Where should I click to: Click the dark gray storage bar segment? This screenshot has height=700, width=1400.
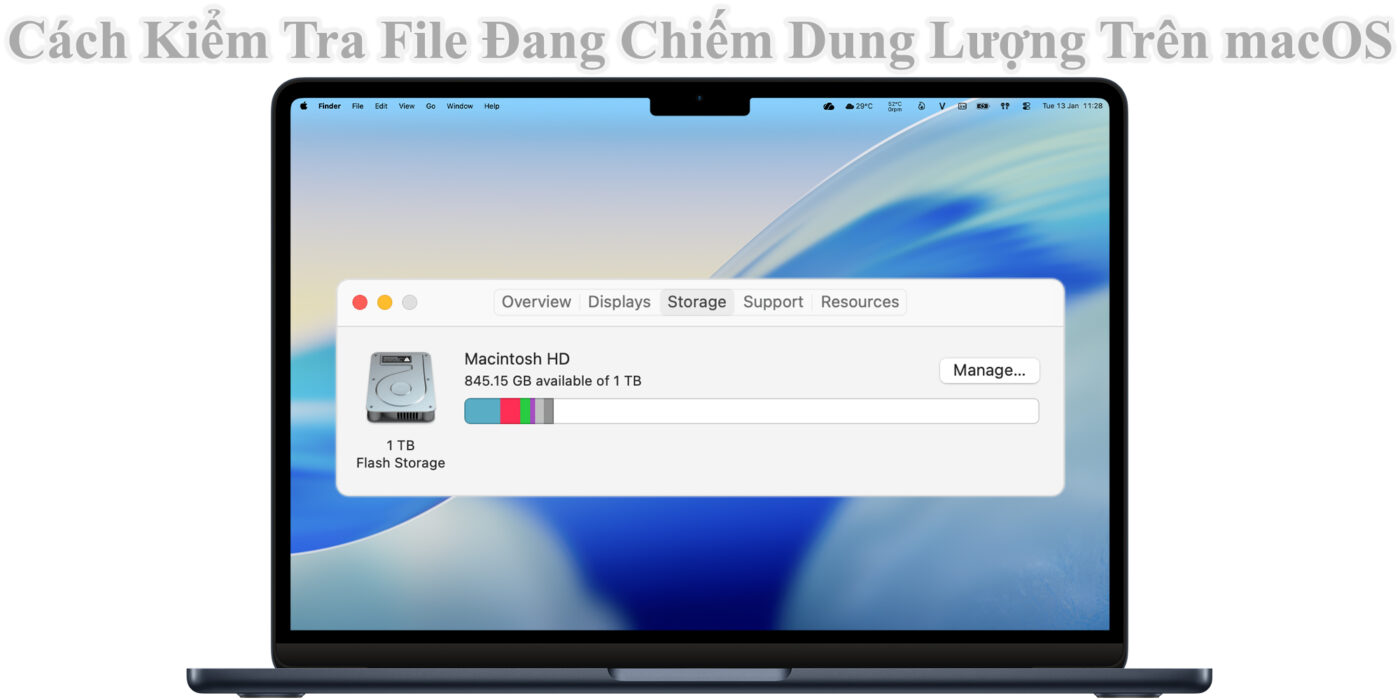click(549, 411)
